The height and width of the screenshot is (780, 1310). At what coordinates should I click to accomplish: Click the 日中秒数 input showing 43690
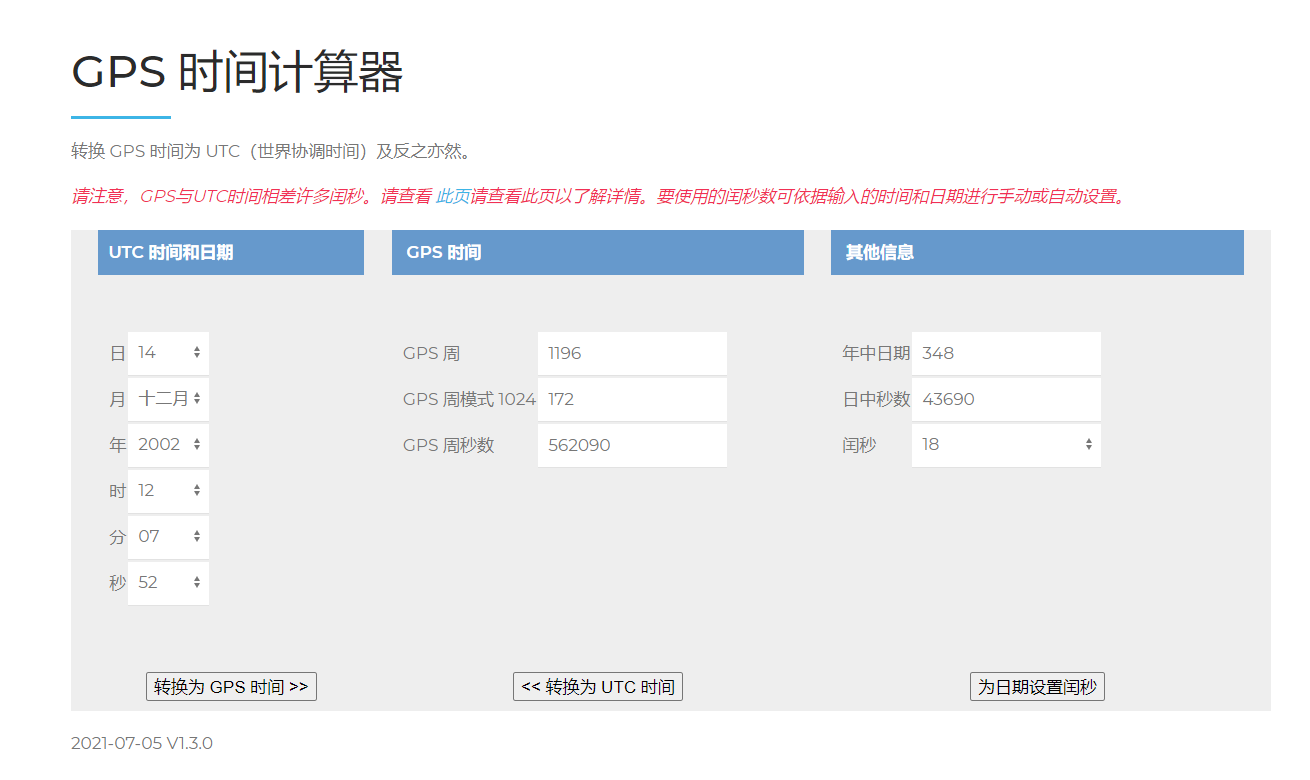tap(1005, 399)
